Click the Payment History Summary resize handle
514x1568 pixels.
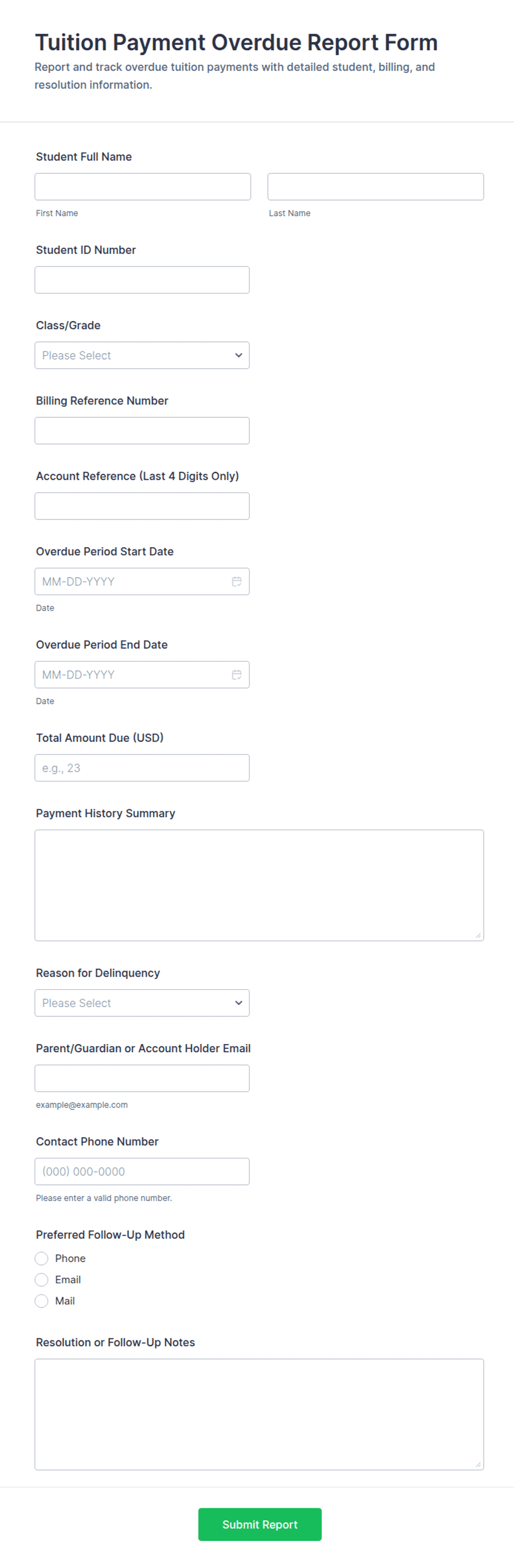coord(478,935)
